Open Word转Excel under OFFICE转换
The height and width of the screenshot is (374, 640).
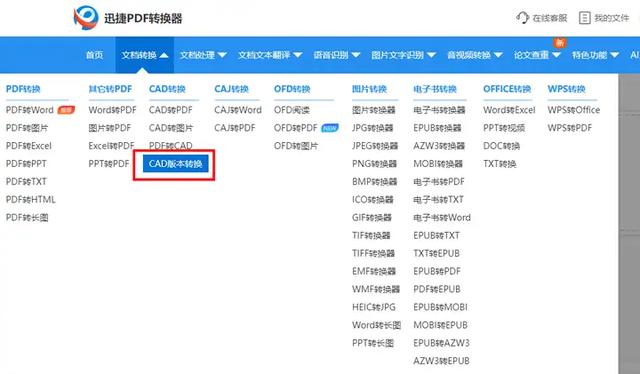[x=509, y=110]
